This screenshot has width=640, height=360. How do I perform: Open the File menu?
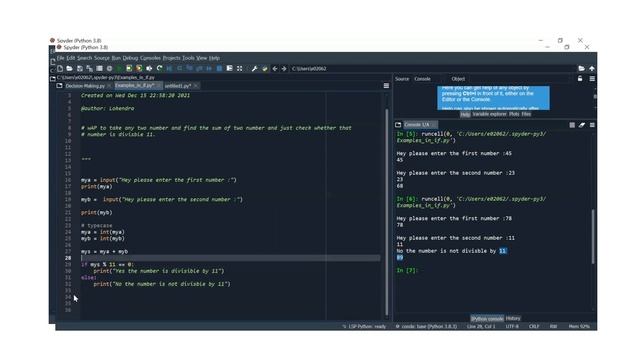(60, 58)
